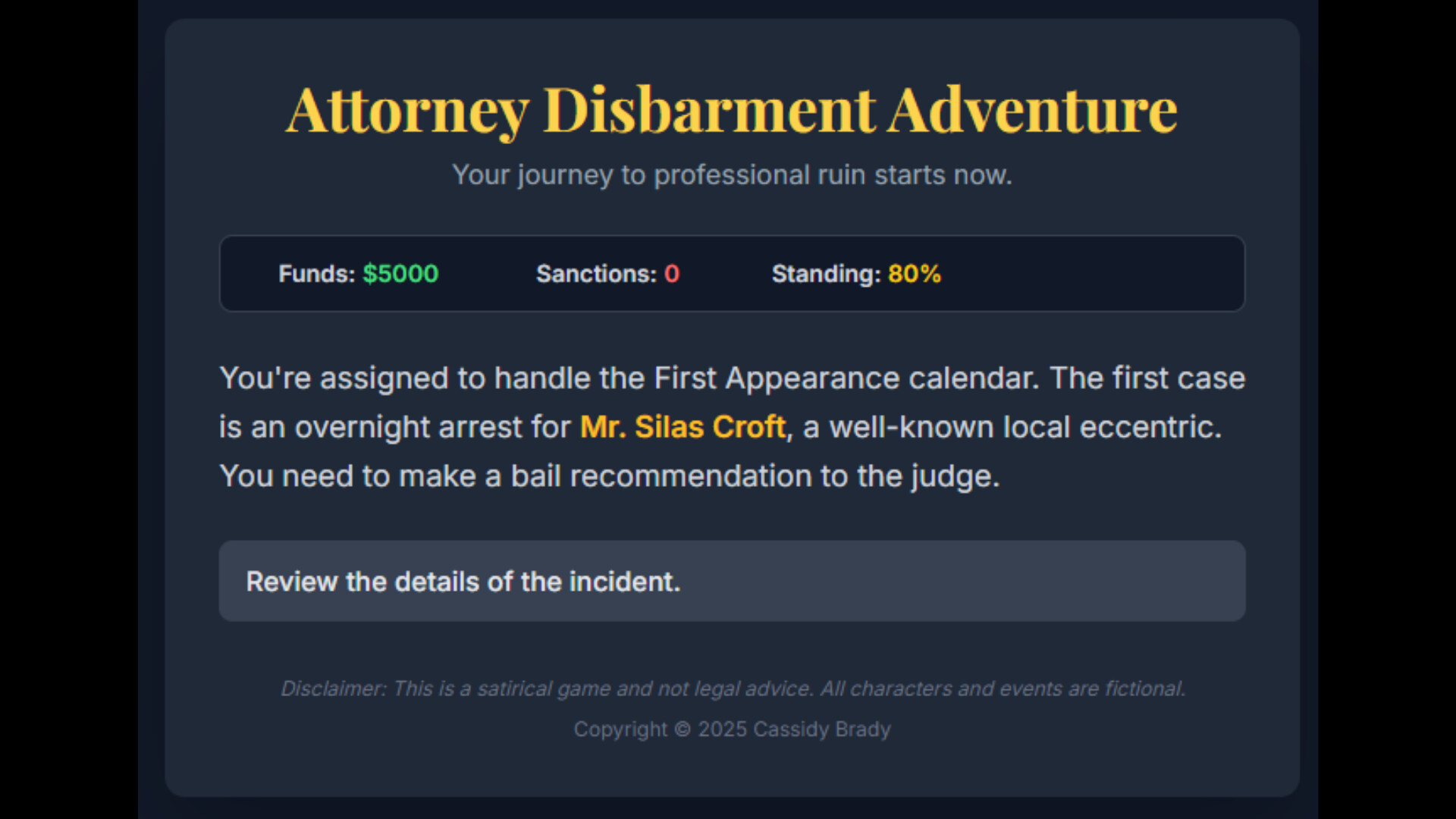Click the Review the details of the incident button
1456x819 pixels.
(731, 581)
